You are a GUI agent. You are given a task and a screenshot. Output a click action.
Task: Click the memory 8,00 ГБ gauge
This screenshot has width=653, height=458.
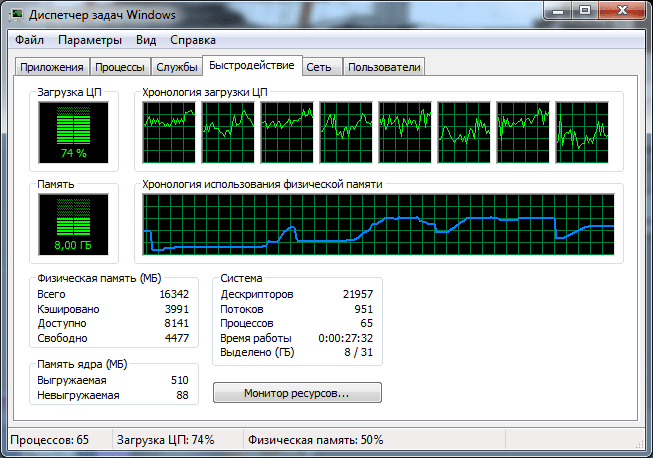pos(73,224)
